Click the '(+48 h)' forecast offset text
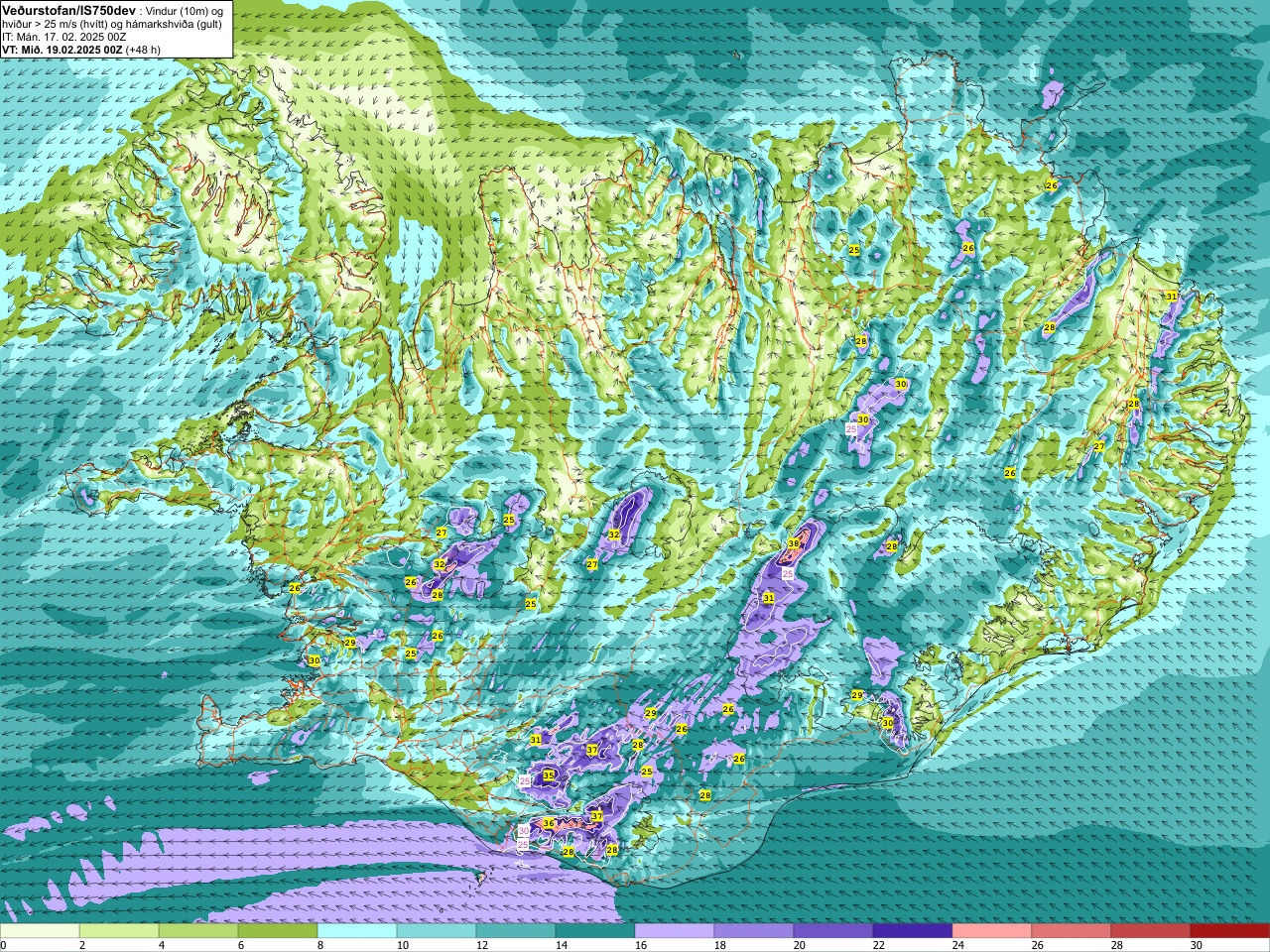Screen dimensions: 1270x952 [x=143, y=50]
